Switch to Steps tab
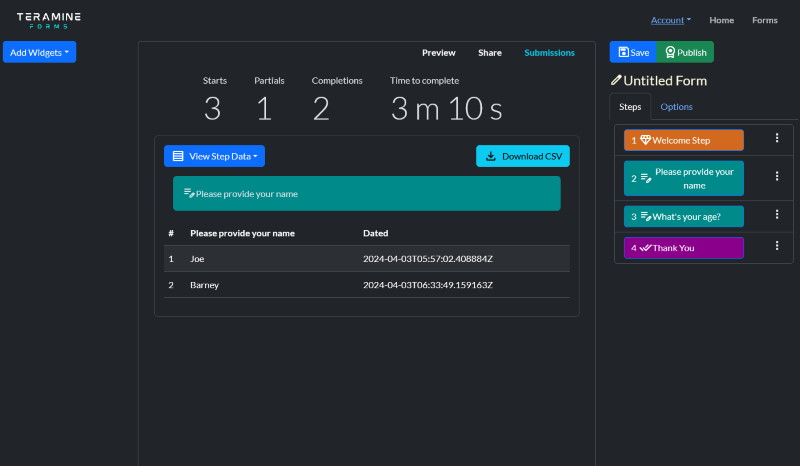Viewport: 800px width, 466px height. 630,107
